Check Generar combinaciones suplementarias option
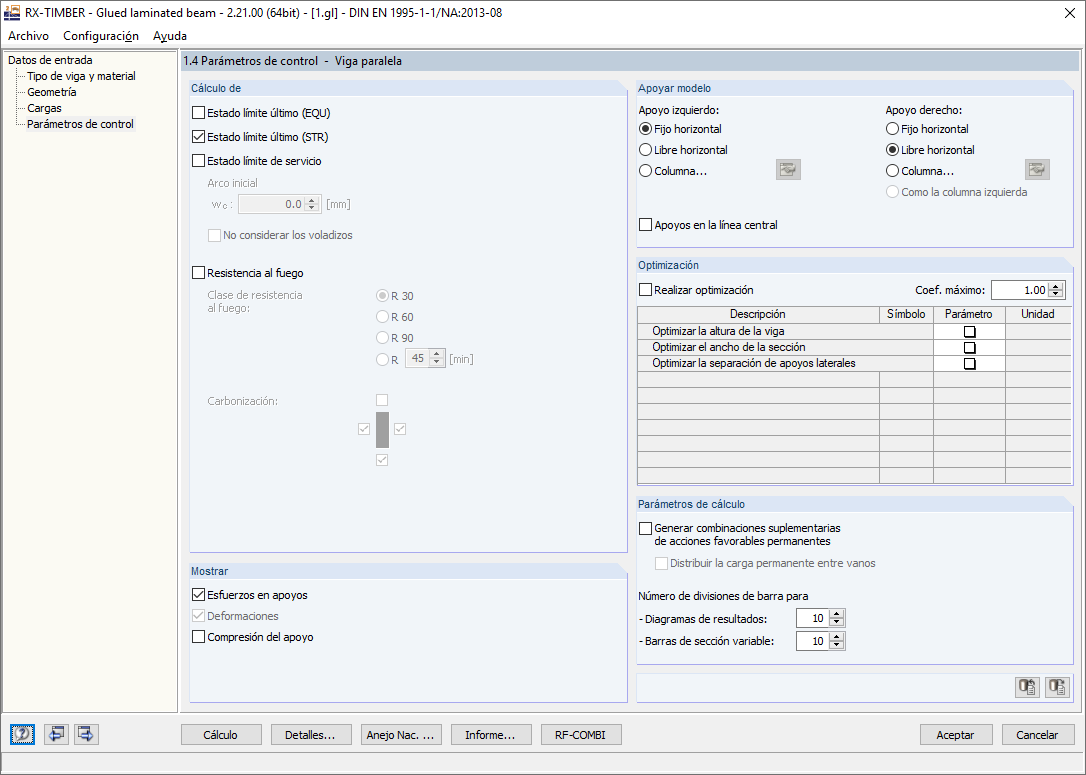This screenshot has height=775, width=1086. pyautogui.click(x=646, y=528)
